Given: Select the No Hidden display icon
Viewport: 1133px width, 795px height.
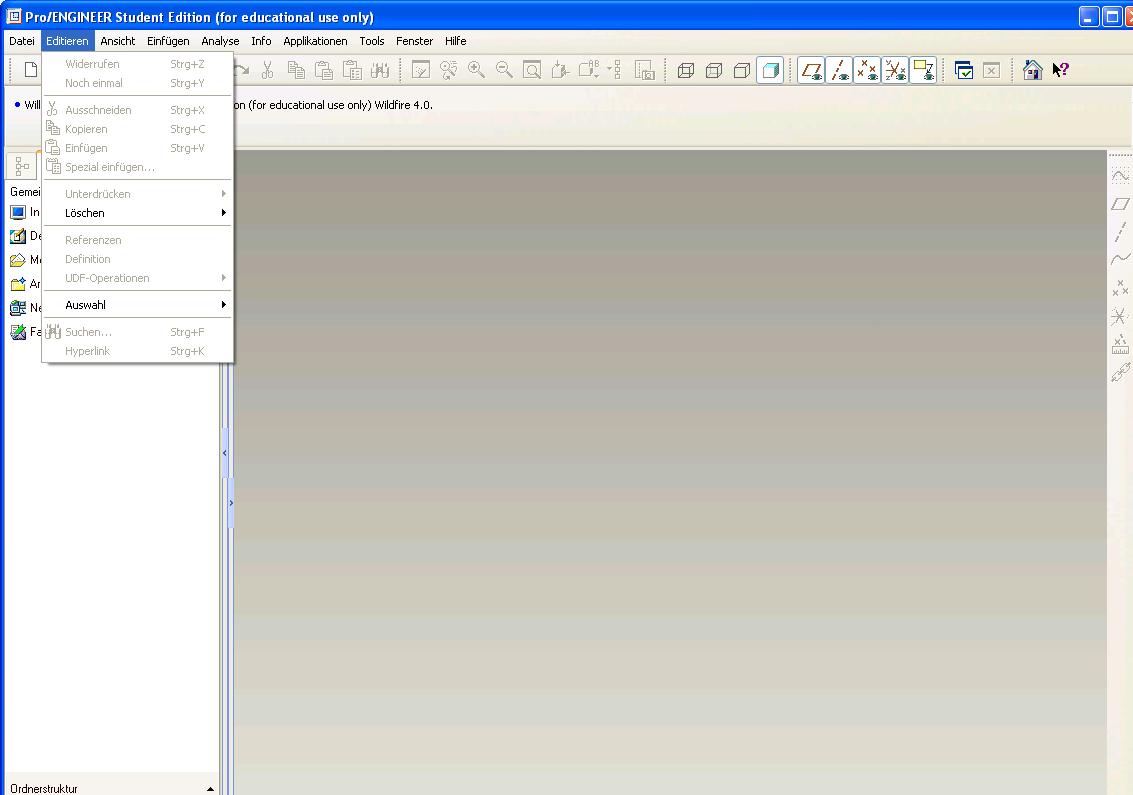Looking at the screenshot, I should tap(741, 70).
